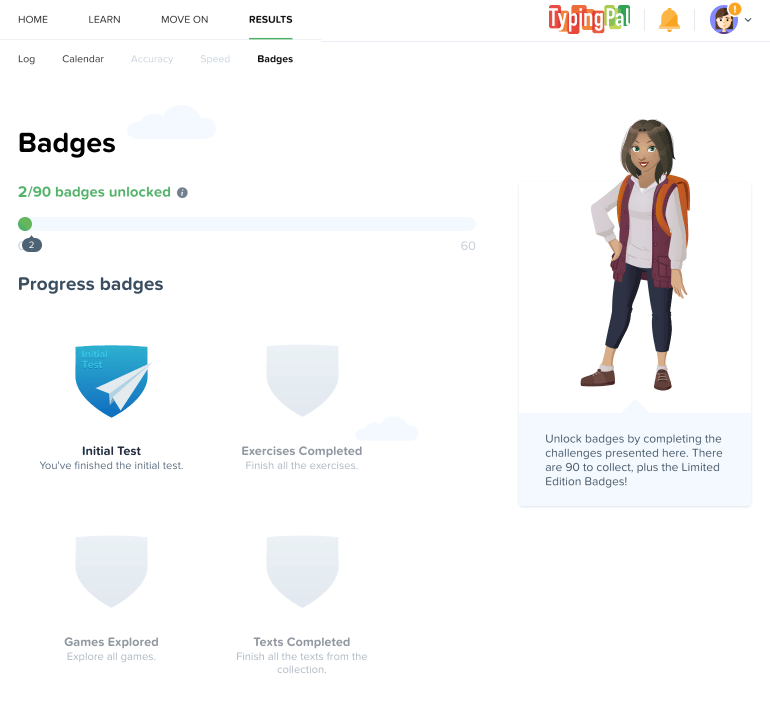Image resolution: width=770 pixels, height=702 pixels.
Task: Open the notifications bell icon
Action: point(669,20)
